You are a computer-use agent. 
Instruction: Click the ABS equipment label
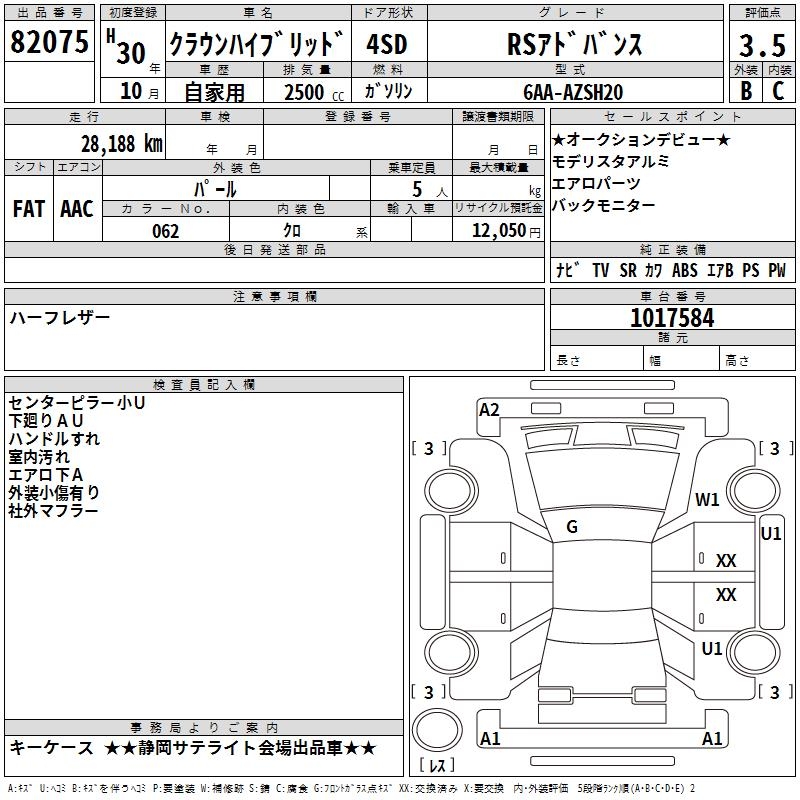(x=685, y=271)
